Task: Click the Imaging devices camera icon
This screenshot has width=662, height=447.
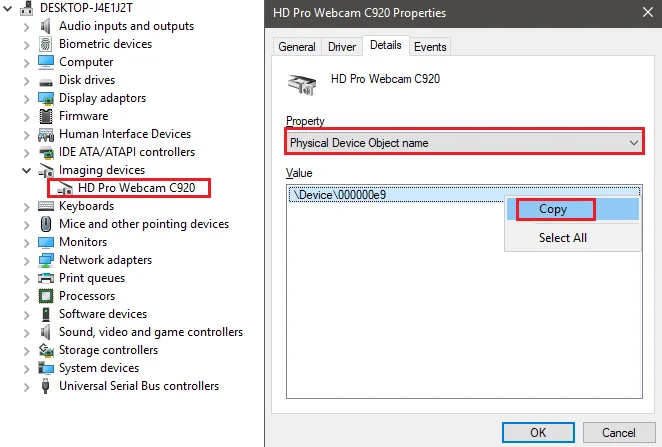Action: [46, 171]
